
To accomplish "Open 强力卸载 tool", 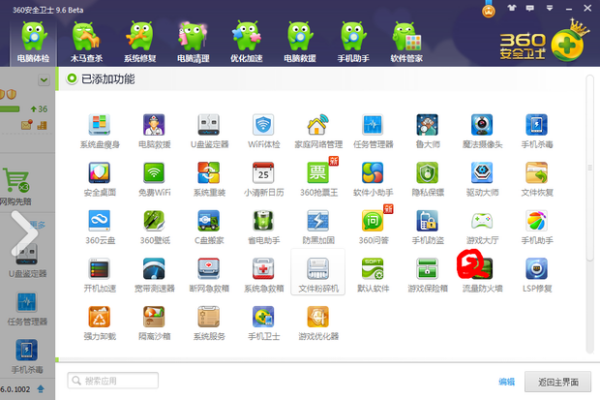I will pos(99,323).
